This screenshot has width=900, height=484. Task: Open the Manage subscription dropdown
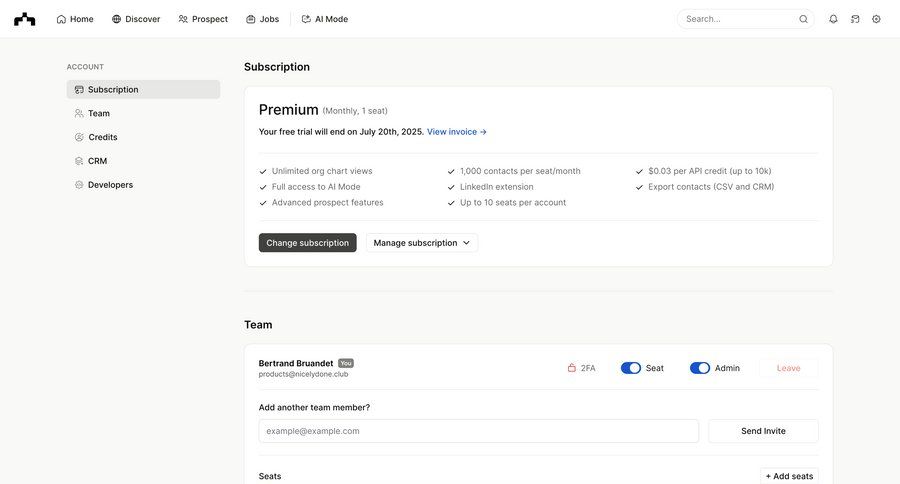[x=422, y=243]
